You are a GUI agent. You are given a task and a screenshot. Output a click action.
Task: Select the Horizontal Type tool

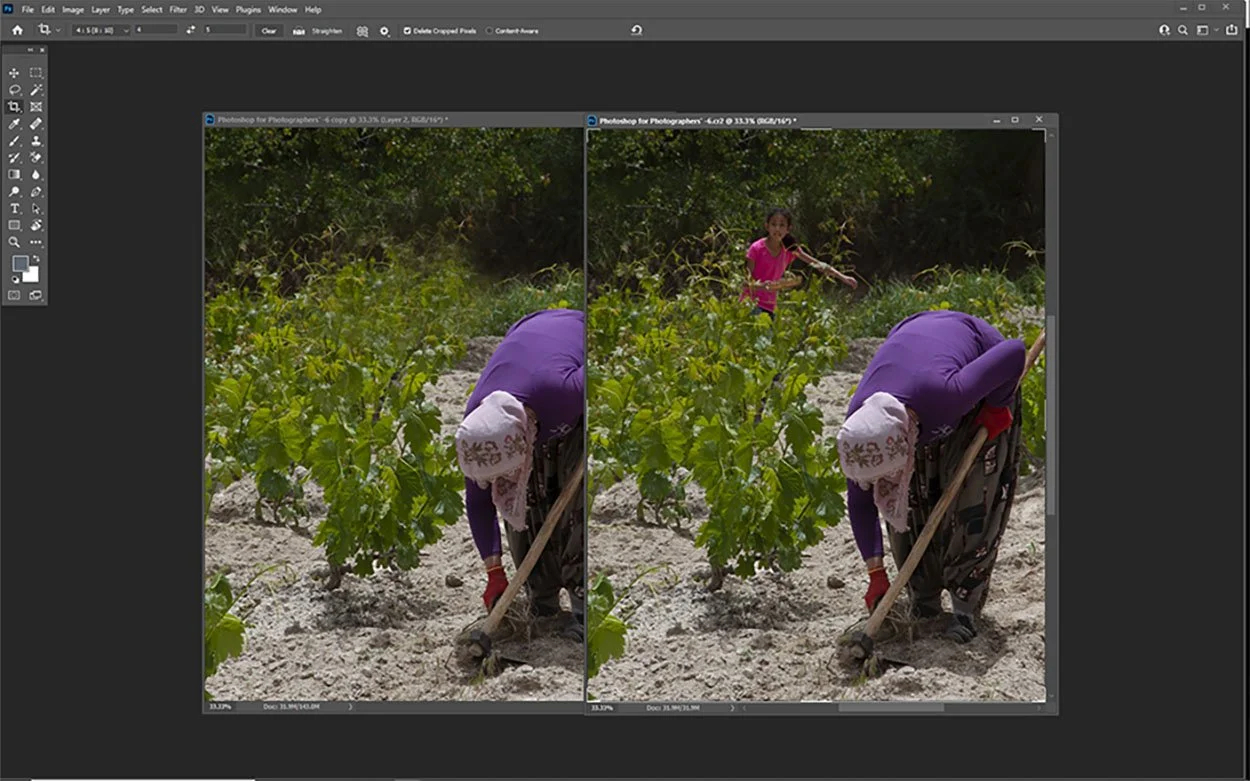point(14,208)
